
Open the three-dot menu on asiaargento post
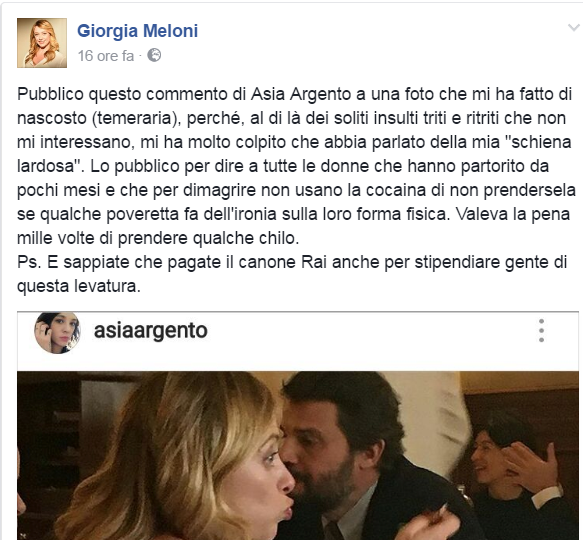click(x=541, y=330)
